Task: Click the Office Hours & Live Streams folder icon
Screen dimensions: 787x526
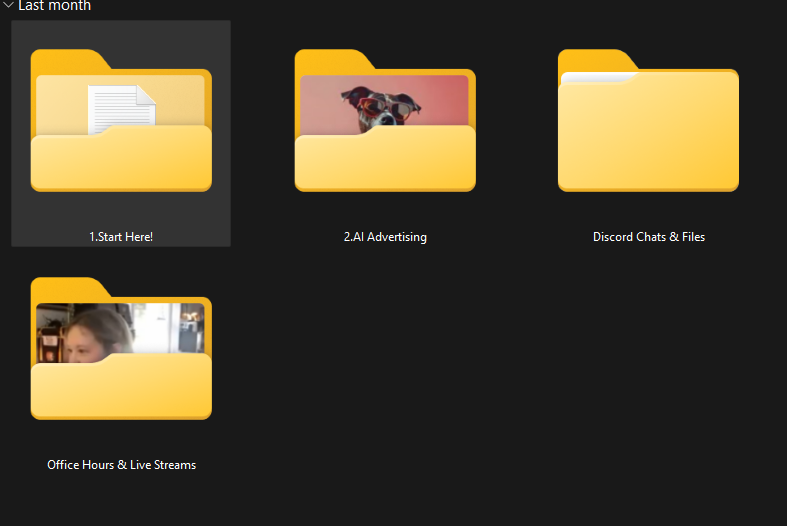Action: pyautogui.click(x=121, y=348)
